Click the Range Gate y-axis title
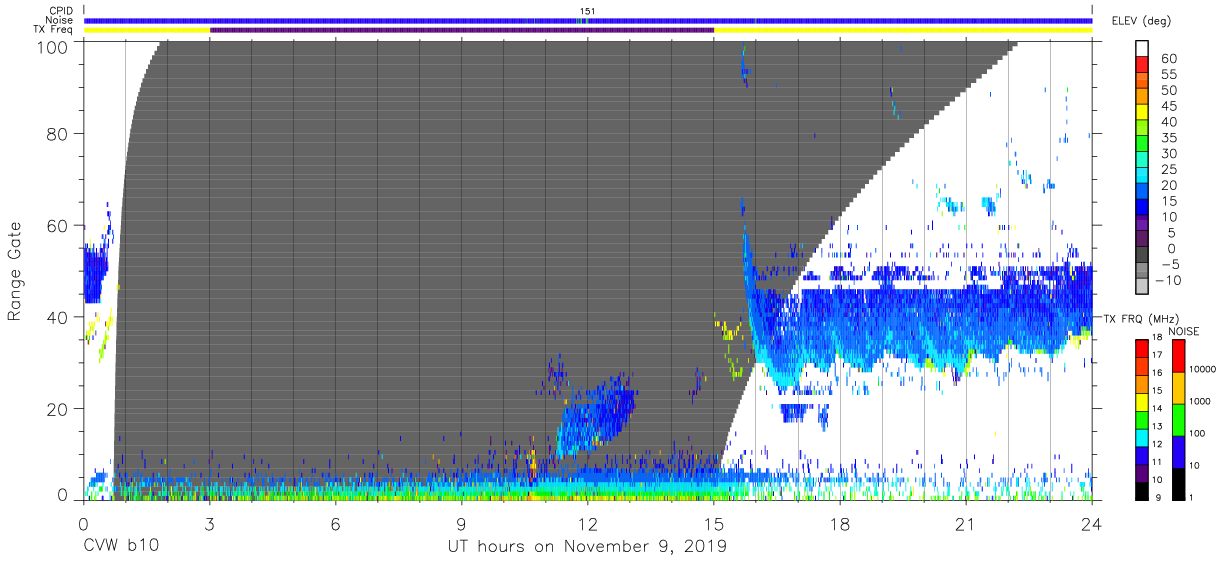Image resolution: width=1228 pixels, height=567 pixels. pos(16,270)
